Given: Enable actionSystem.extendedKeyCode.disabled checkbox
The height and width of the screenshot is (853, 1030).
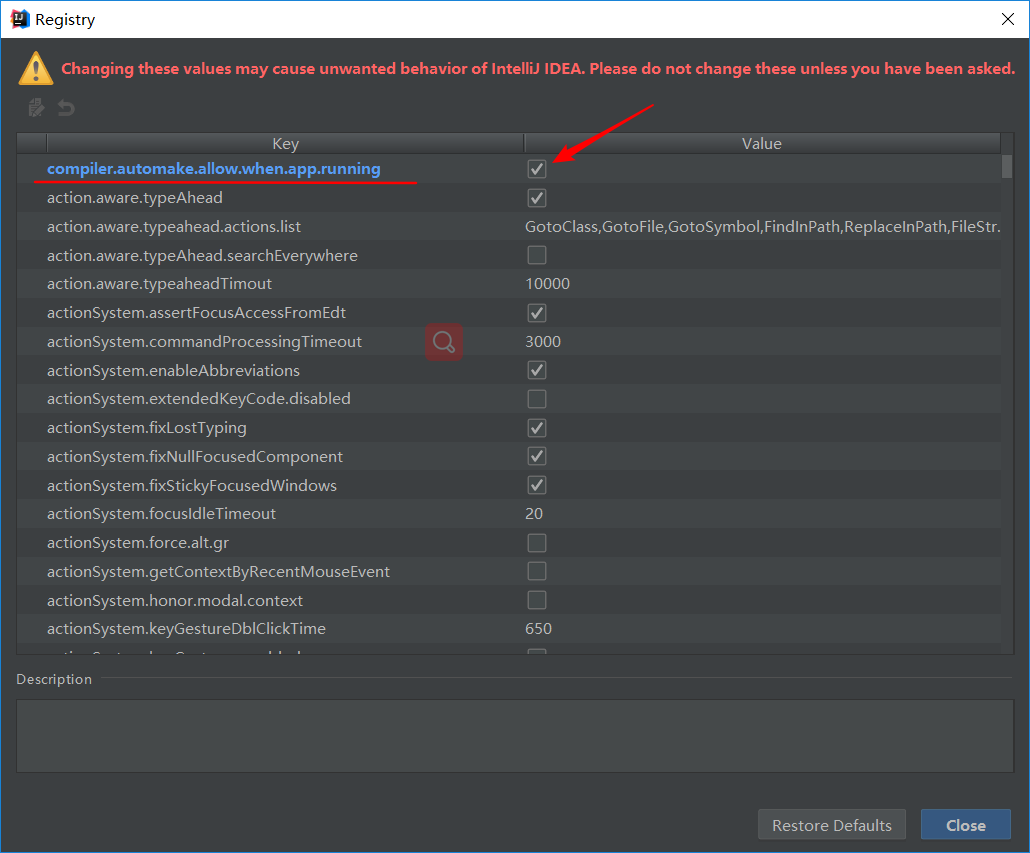Looking at the screenshot, I should coord(537,399).
